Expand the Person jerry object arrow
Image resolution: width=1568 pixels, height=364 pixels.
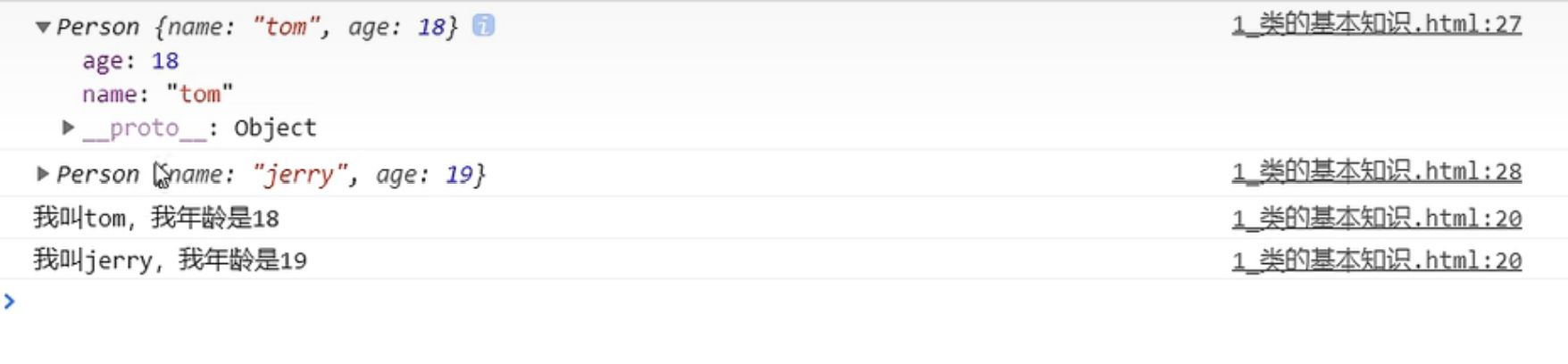42,173
